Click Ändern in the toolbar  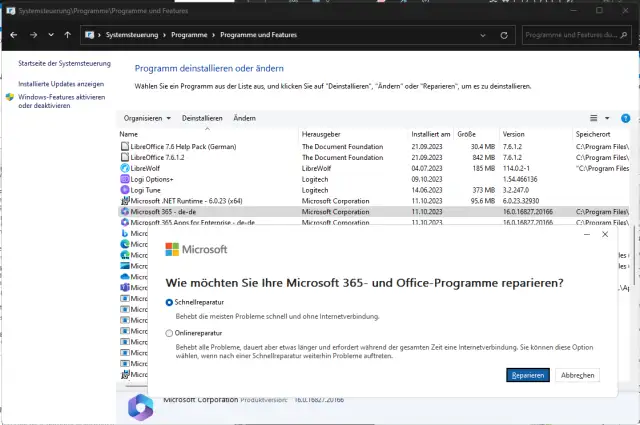pos(244,118)
